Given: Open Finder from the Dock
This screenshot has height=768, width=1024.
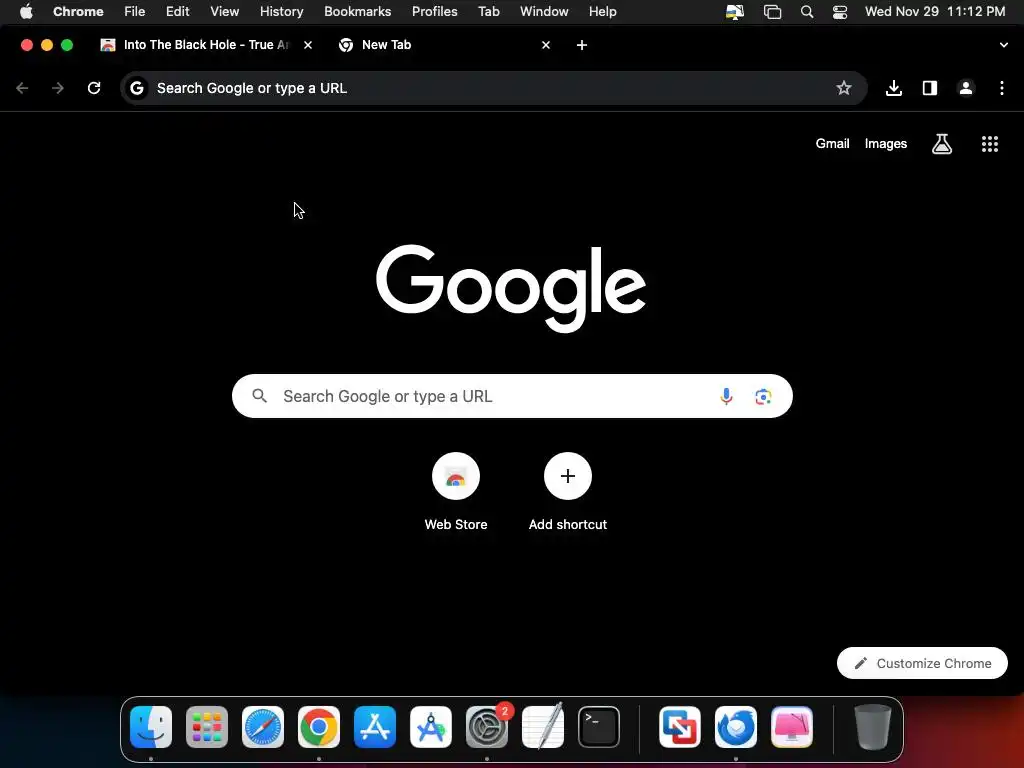Looking at the screenshot, I should 151,727.
